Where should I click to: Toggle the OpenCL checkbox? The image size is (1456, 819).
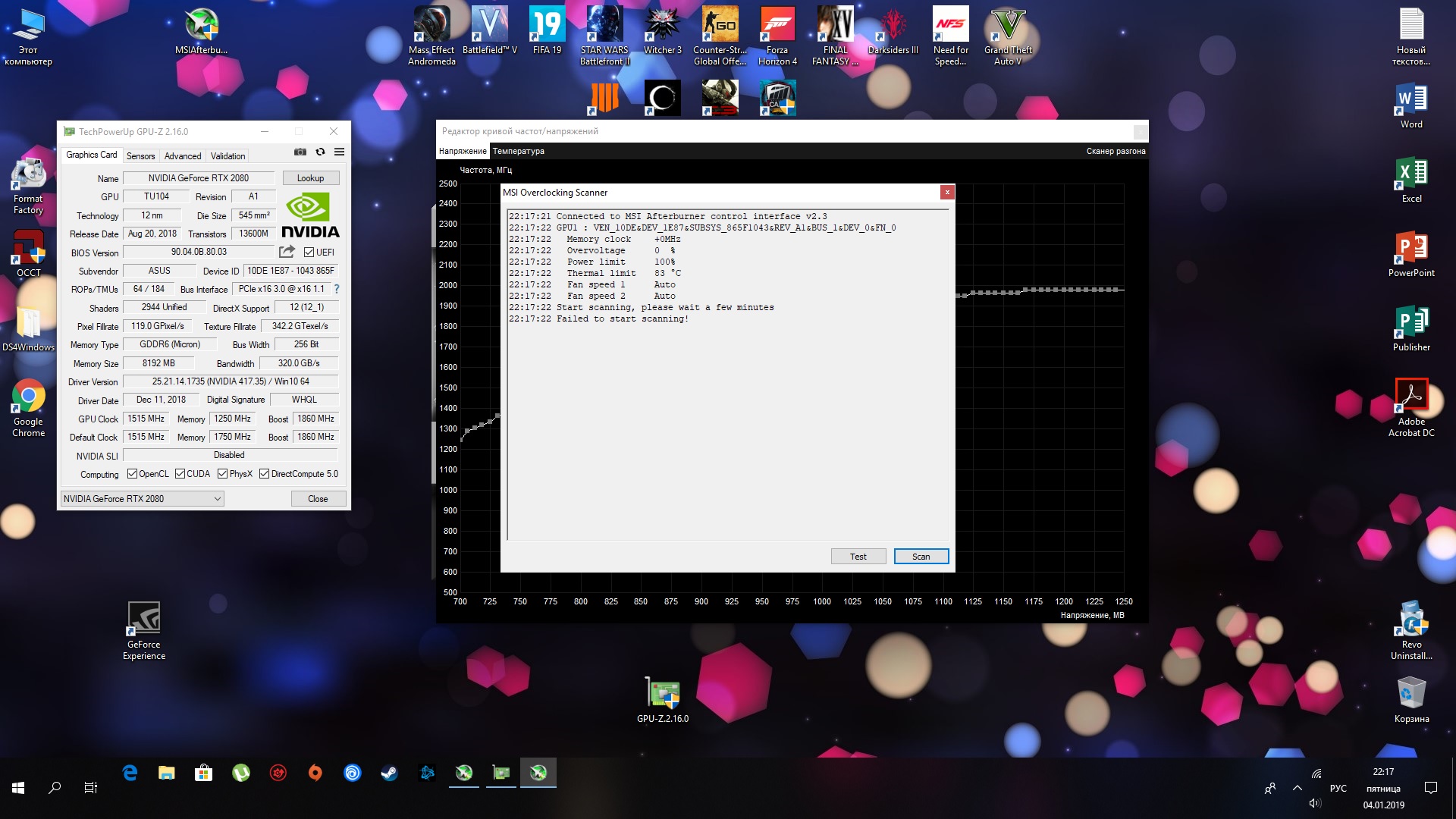pos(132,474)
